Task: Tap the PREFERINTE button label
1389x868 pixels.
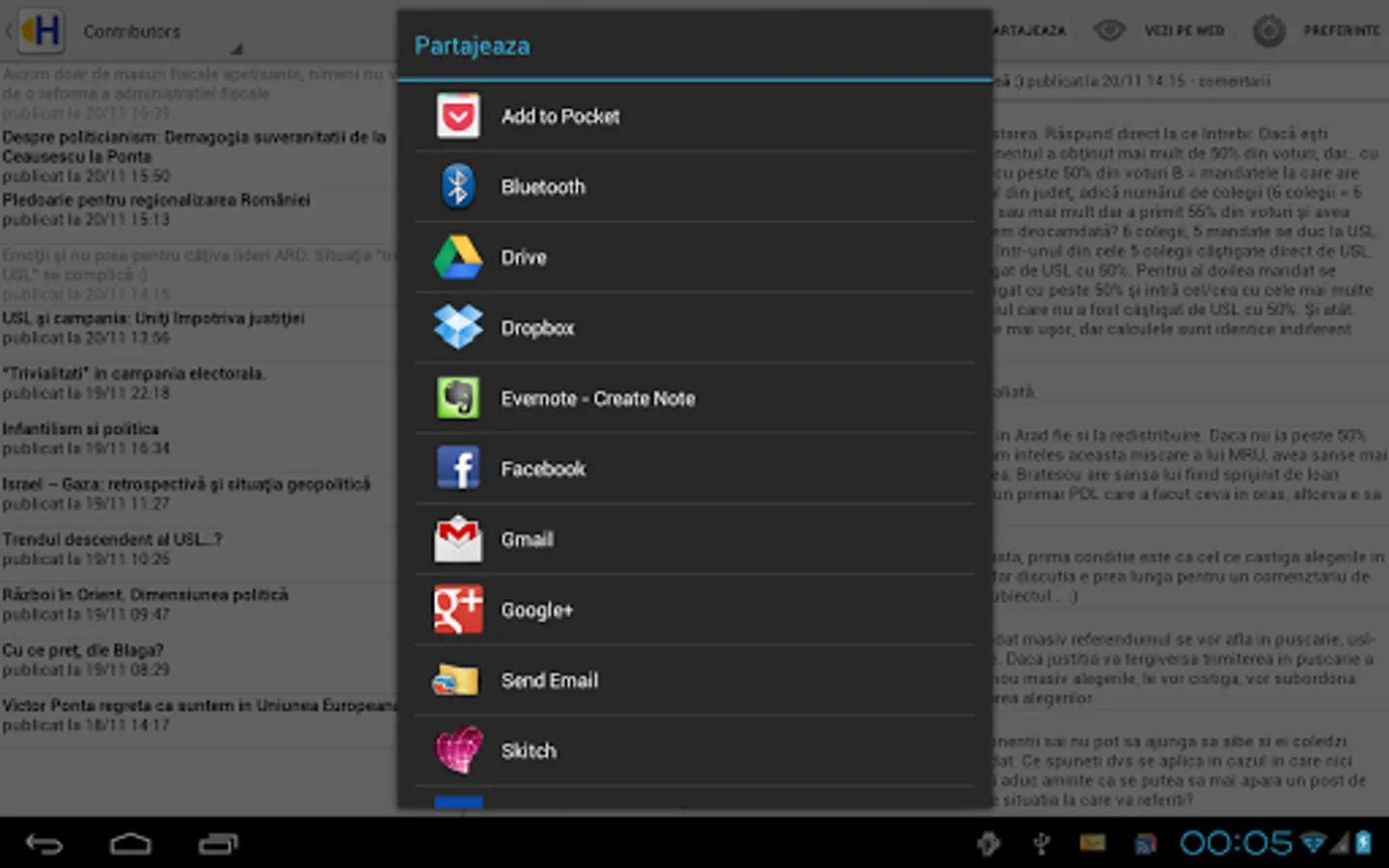Action: [x=1342, y=31]
